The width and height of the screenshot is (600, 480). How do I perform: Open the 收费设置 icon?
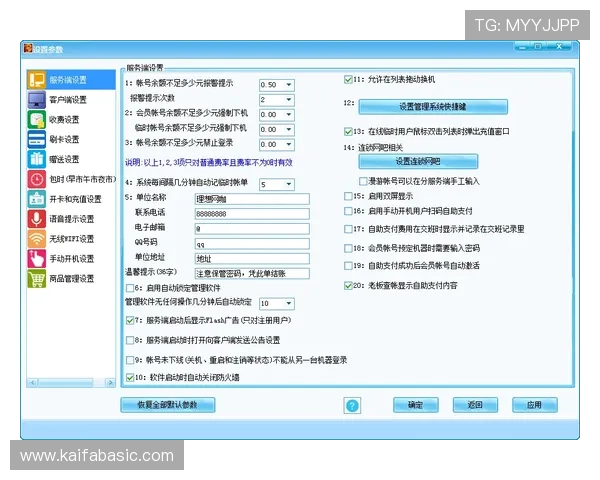click(37, 119)
